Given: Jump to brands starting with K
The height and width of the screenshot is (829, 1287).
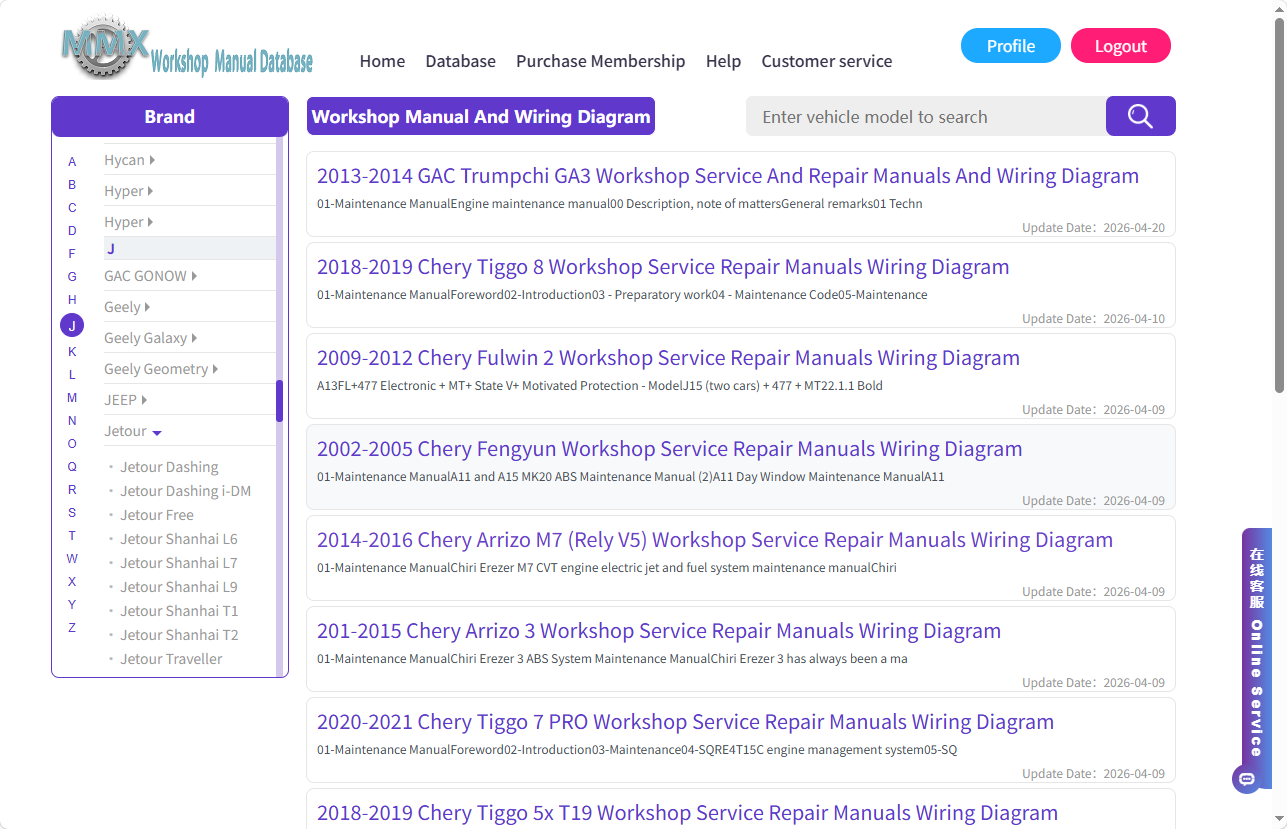Looking at the screenshot, I should [x=72, y=352].
